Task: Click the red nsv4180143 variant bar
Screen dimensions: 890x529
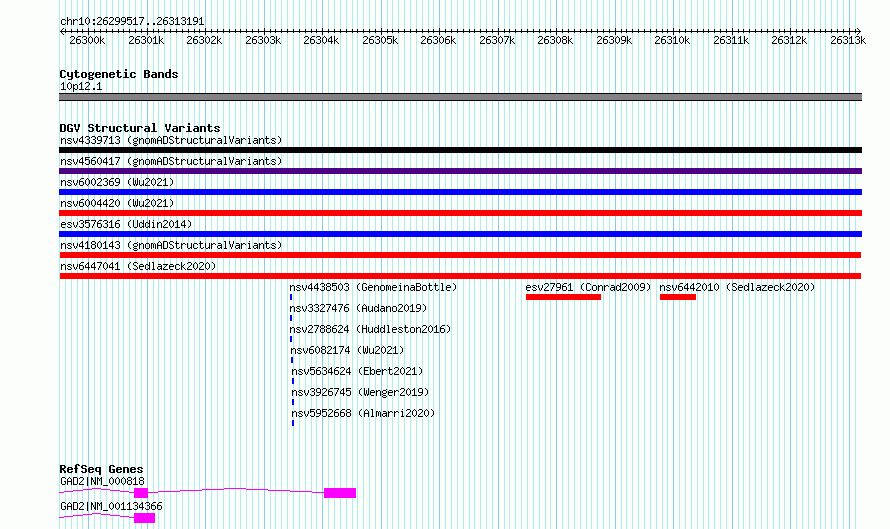Action: click(460, 255)
